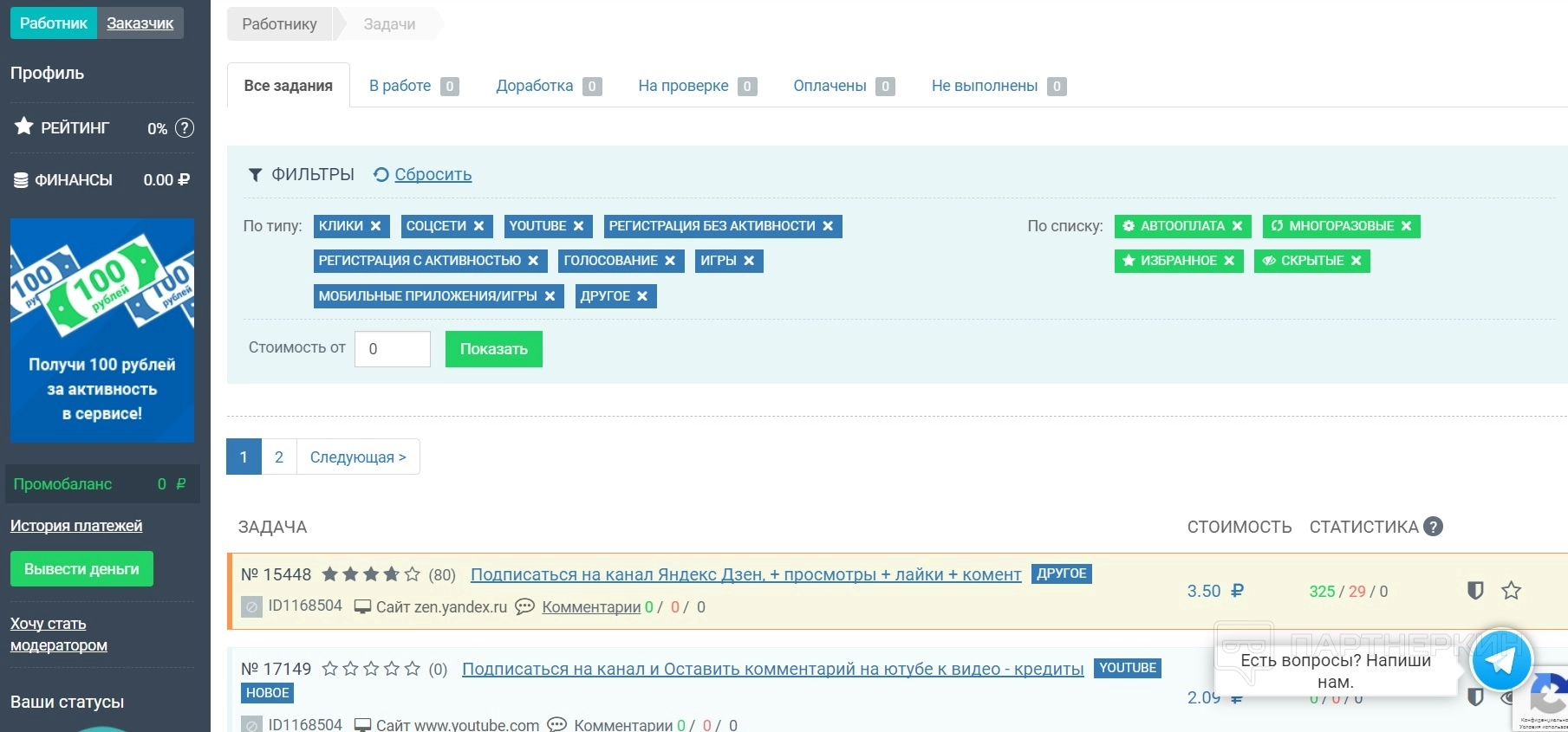Viewport: 1568px width, 732px height.
Task: Click the 100 рублей promo banner
Action: pos(102,331)
